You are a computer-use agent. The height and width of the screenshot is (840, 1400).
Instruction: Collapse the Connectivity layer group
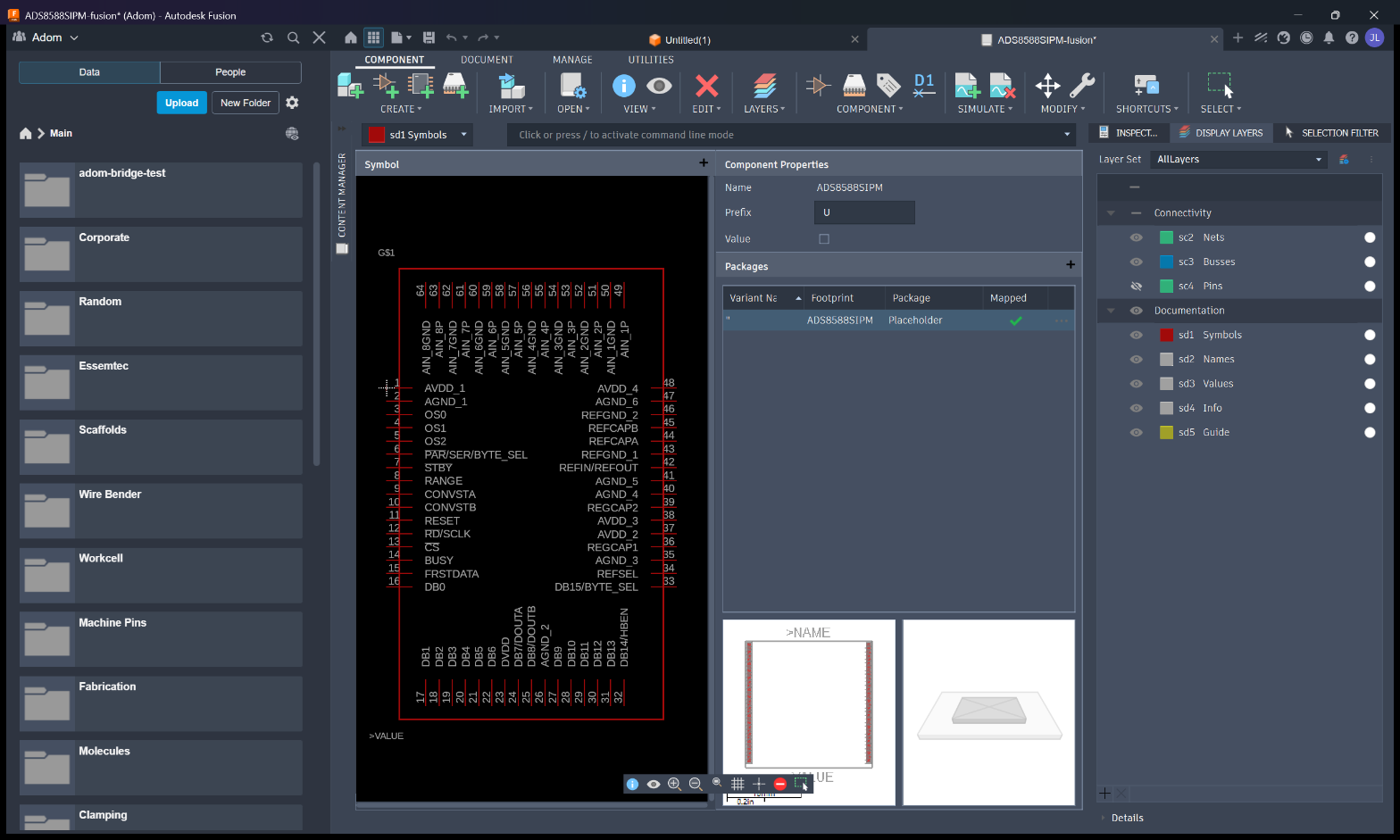1111,213
